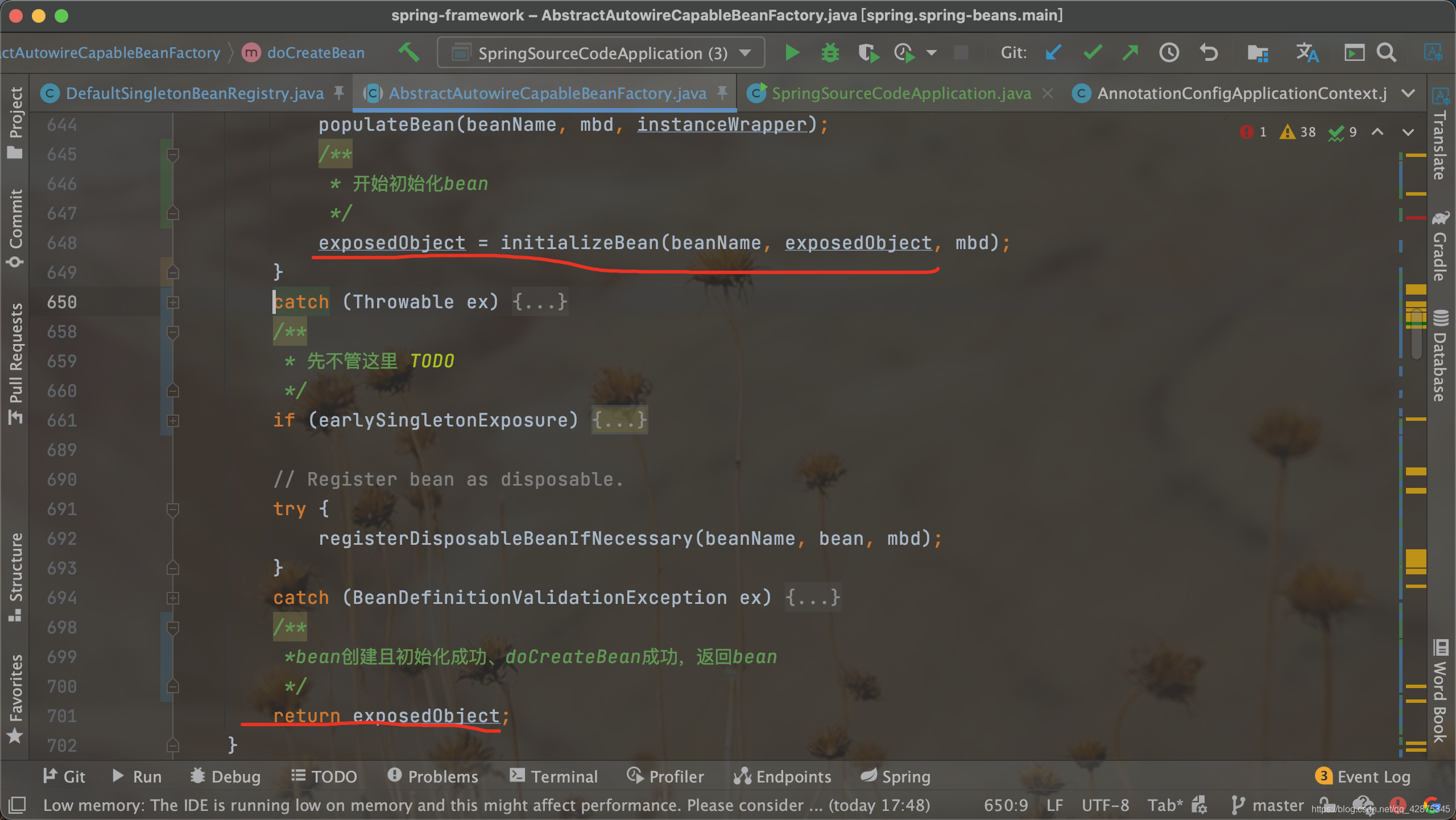Expand folded earlySingletonExposure block at line 661
This screenshot has width=1456, height=820.
(173, 420)
